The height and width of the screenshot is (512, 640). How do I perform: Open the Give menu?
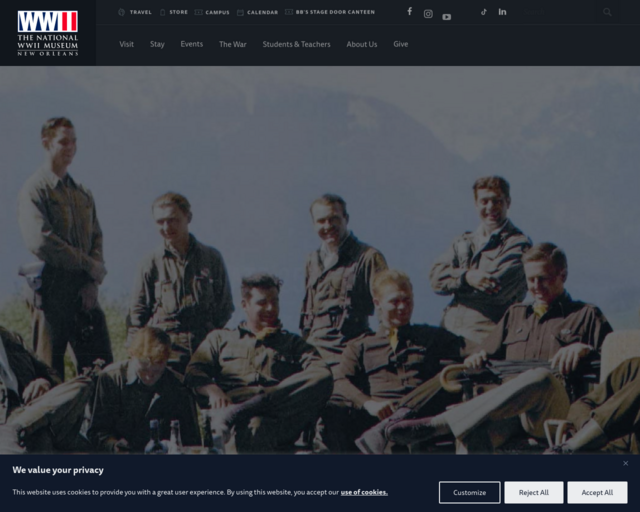coord(401,44)
